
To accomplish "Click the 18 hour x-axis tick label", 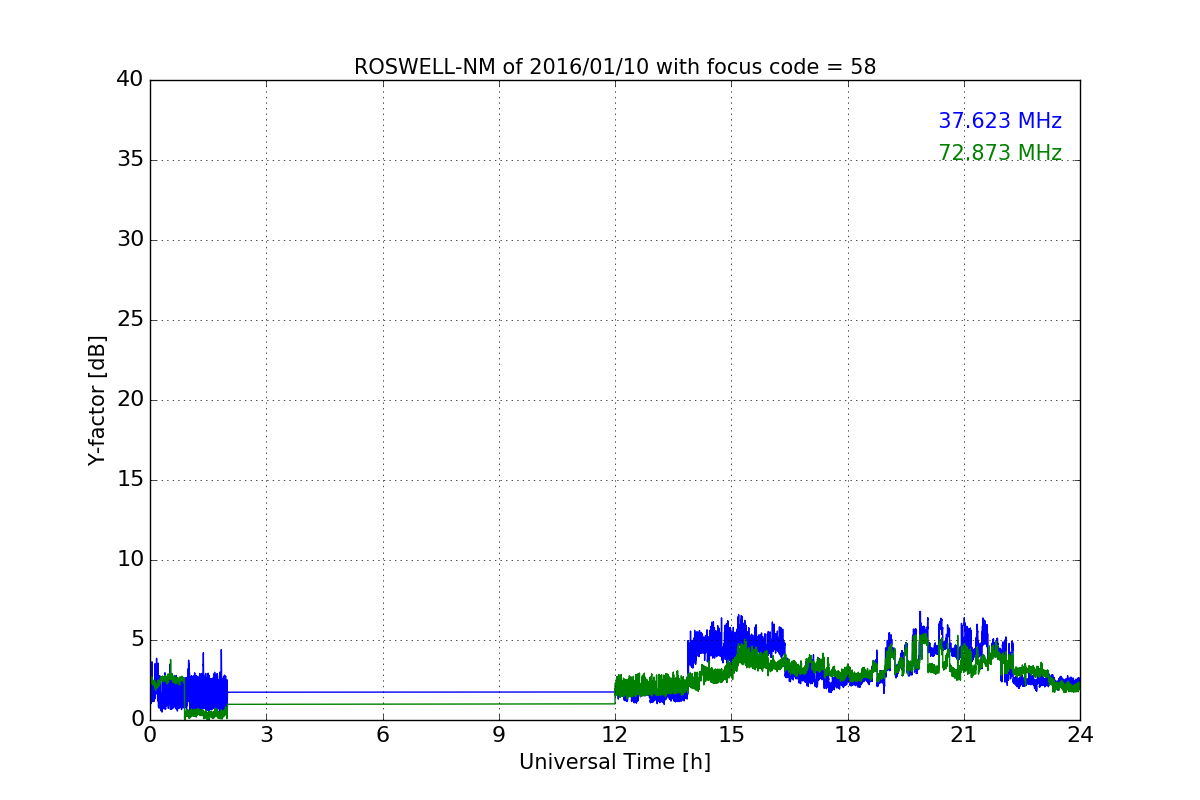I will [x=848, y=735].
